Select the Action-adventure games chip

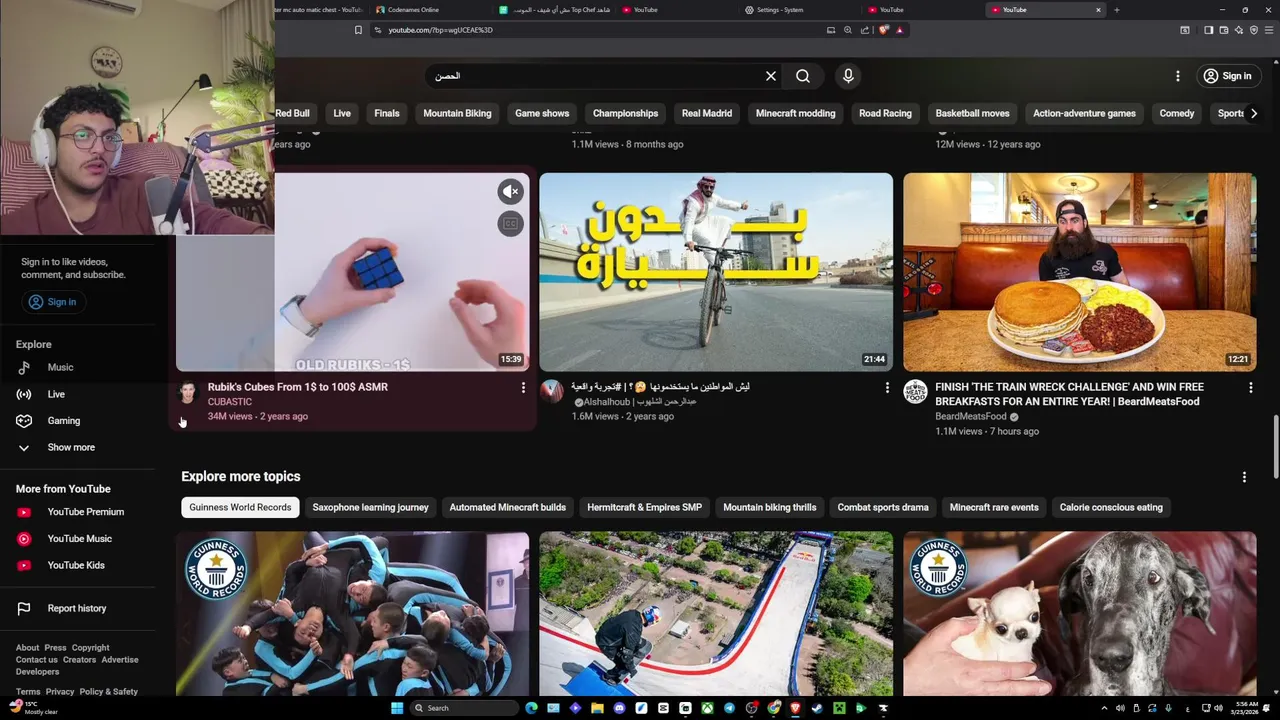click(1084, 113)
